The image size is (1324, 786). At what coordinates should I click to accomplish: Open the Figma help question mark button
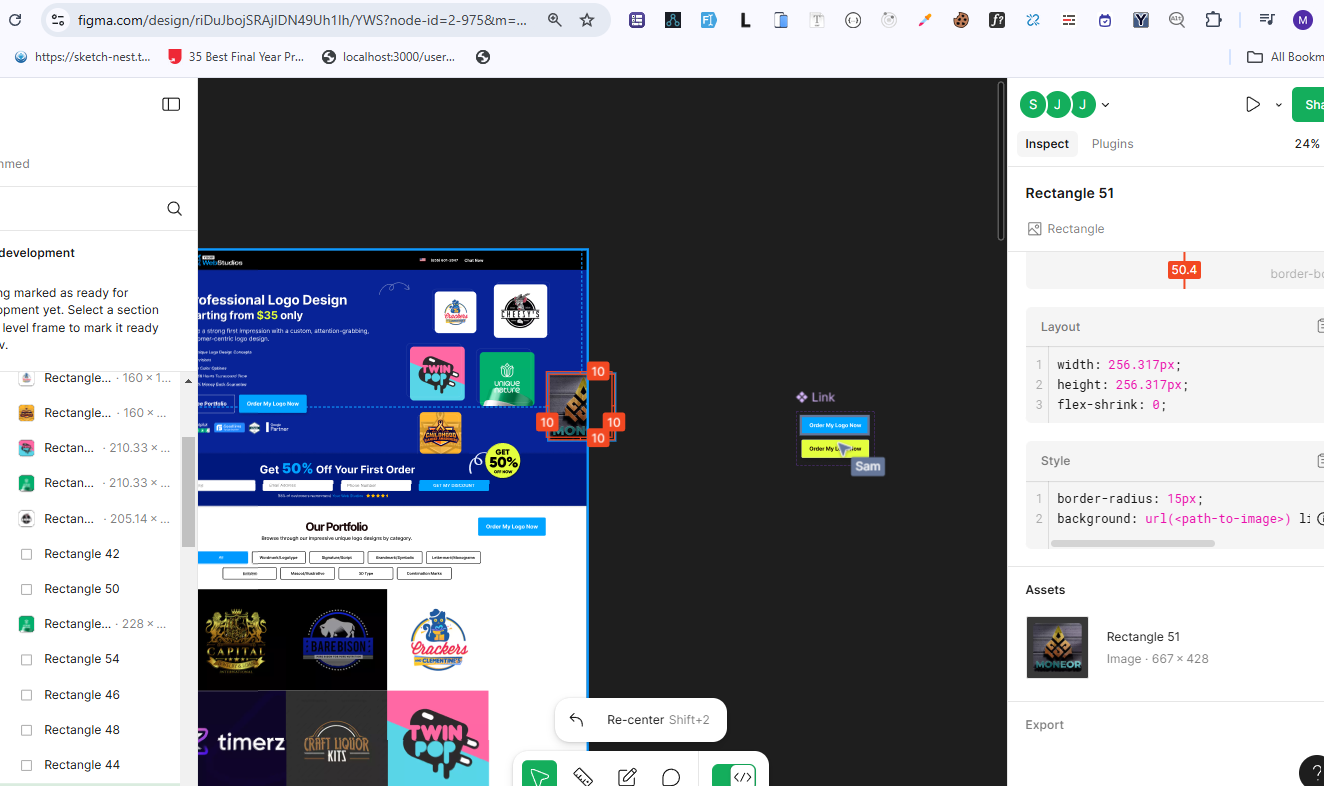coord(1315,772)
